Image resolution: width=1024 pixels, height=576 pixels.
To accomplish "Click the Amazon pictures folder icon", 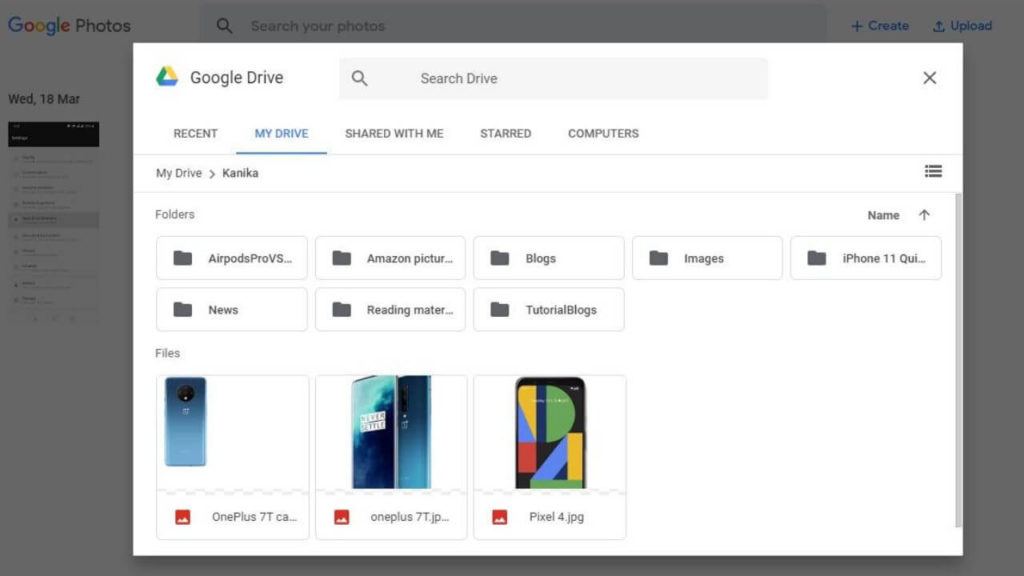I will (342, 258).
